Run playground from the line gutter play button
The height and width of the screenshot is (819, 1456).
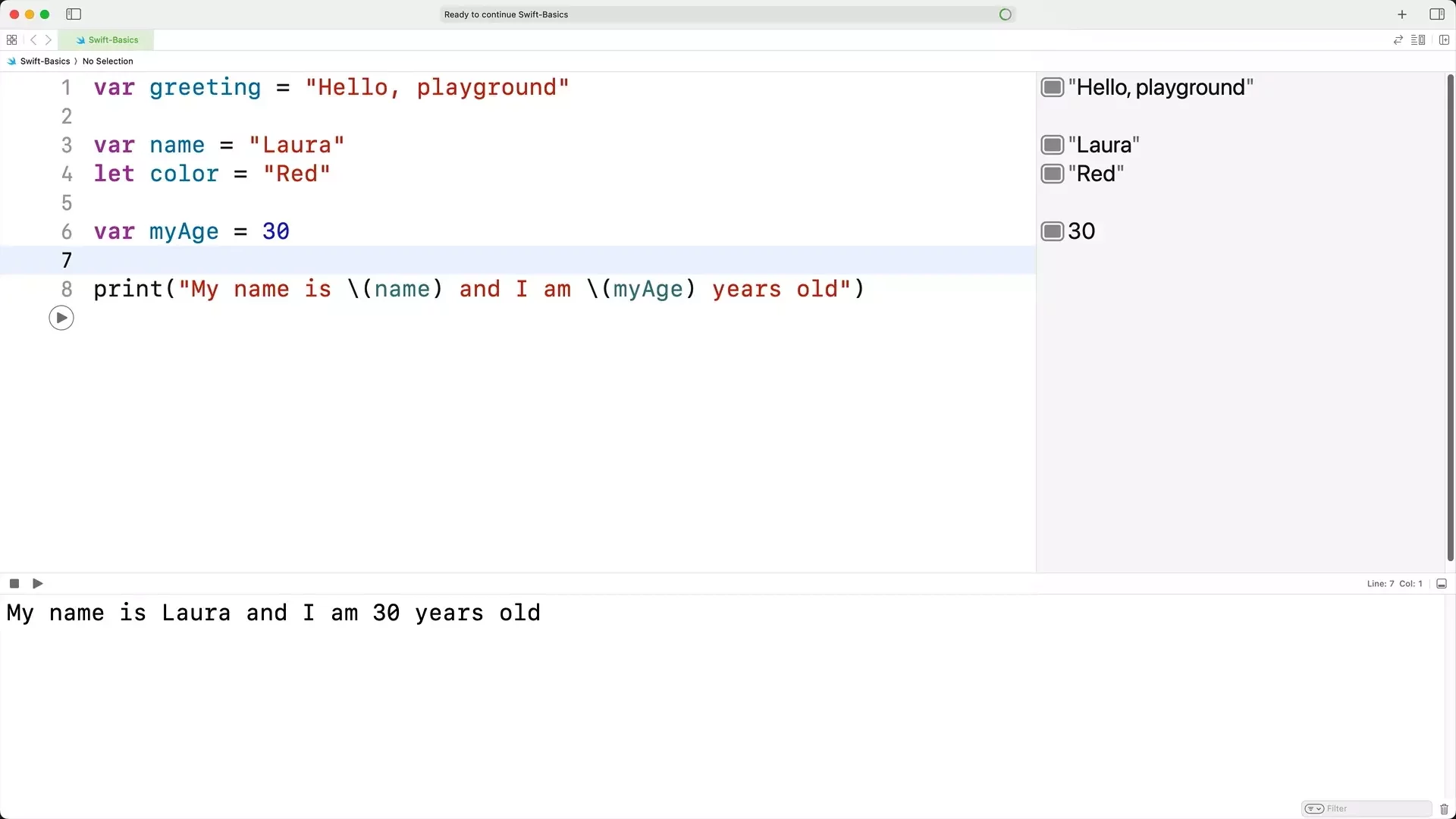click(61, 318)
